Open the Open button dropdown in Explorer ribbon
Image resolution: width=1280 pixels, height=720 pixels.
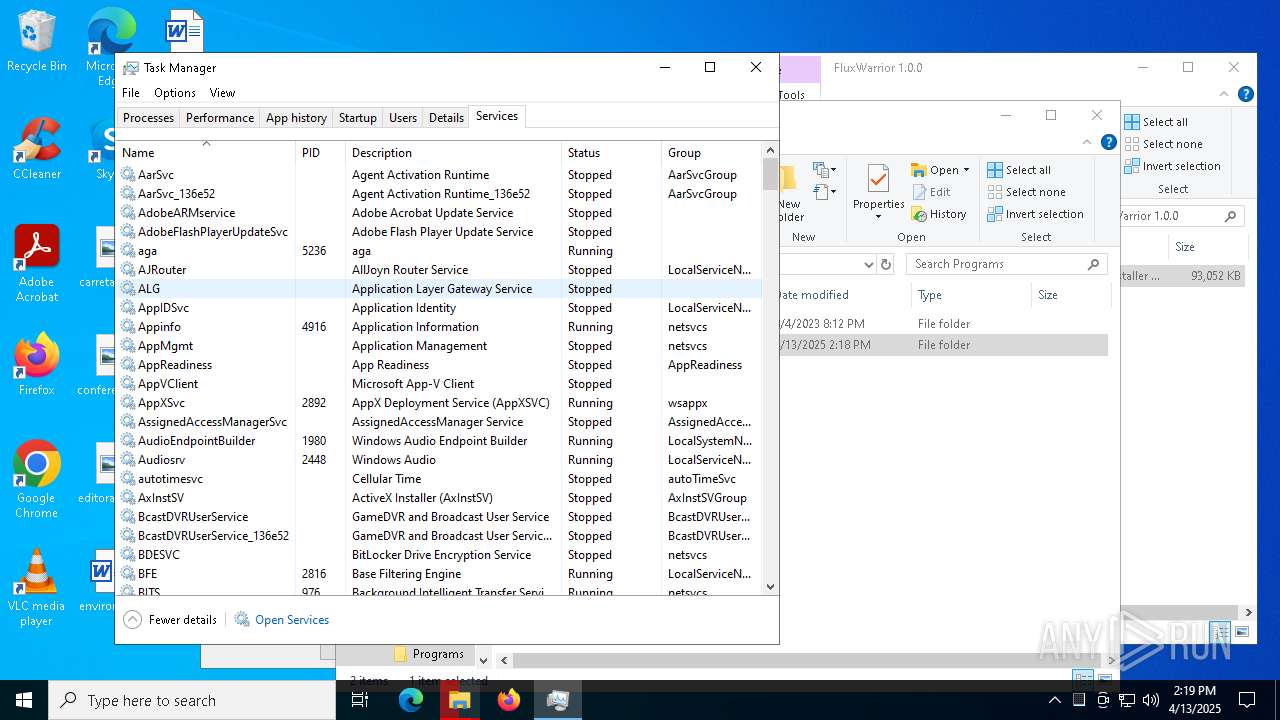[966, 170]
